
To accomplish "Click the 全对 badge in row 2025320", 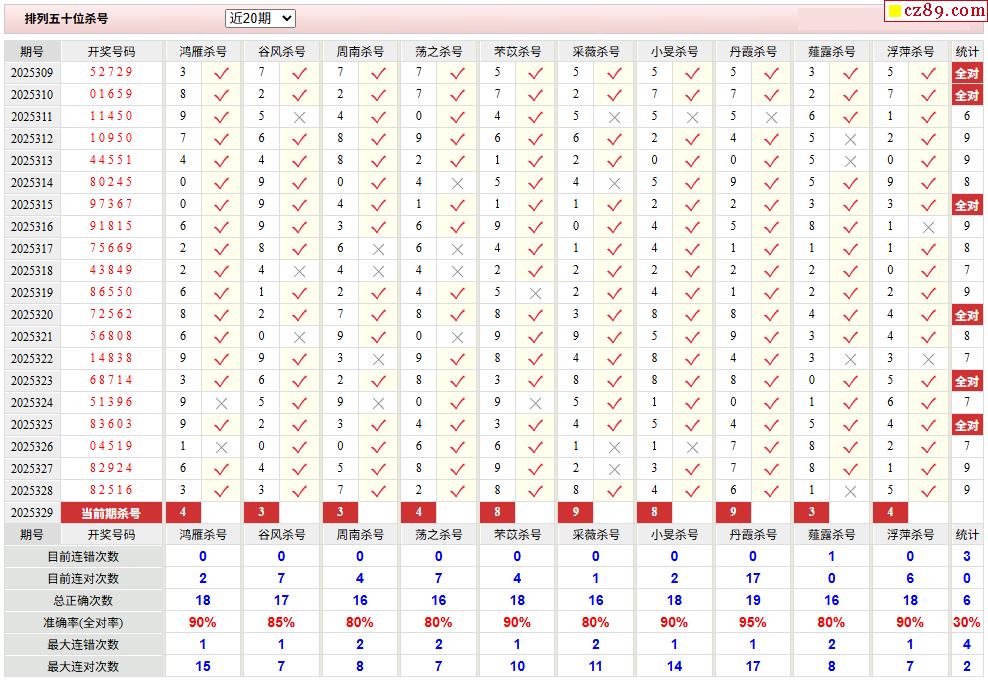I will click(966, 315).
